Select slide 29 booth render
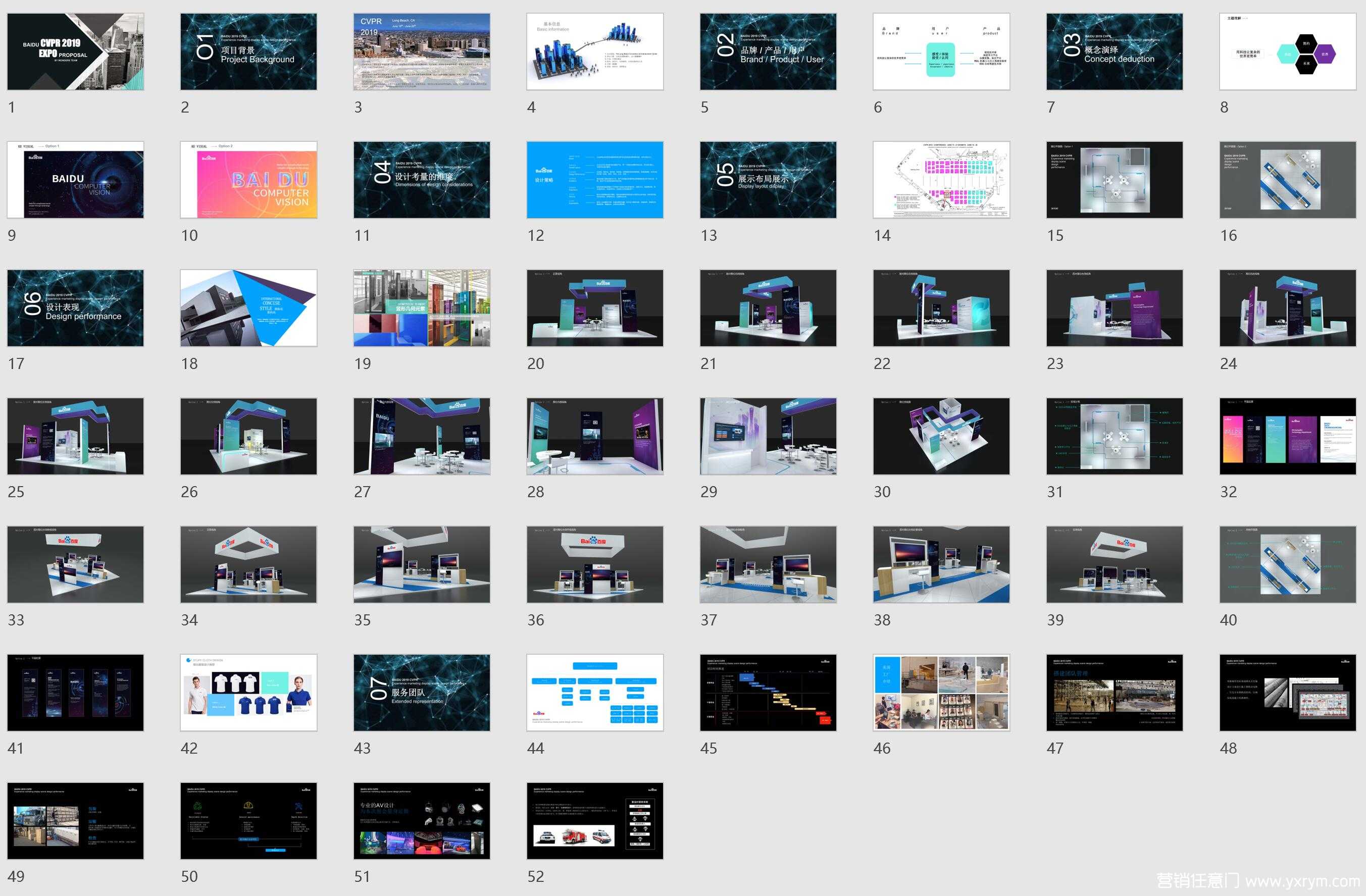 click(768, 436)
